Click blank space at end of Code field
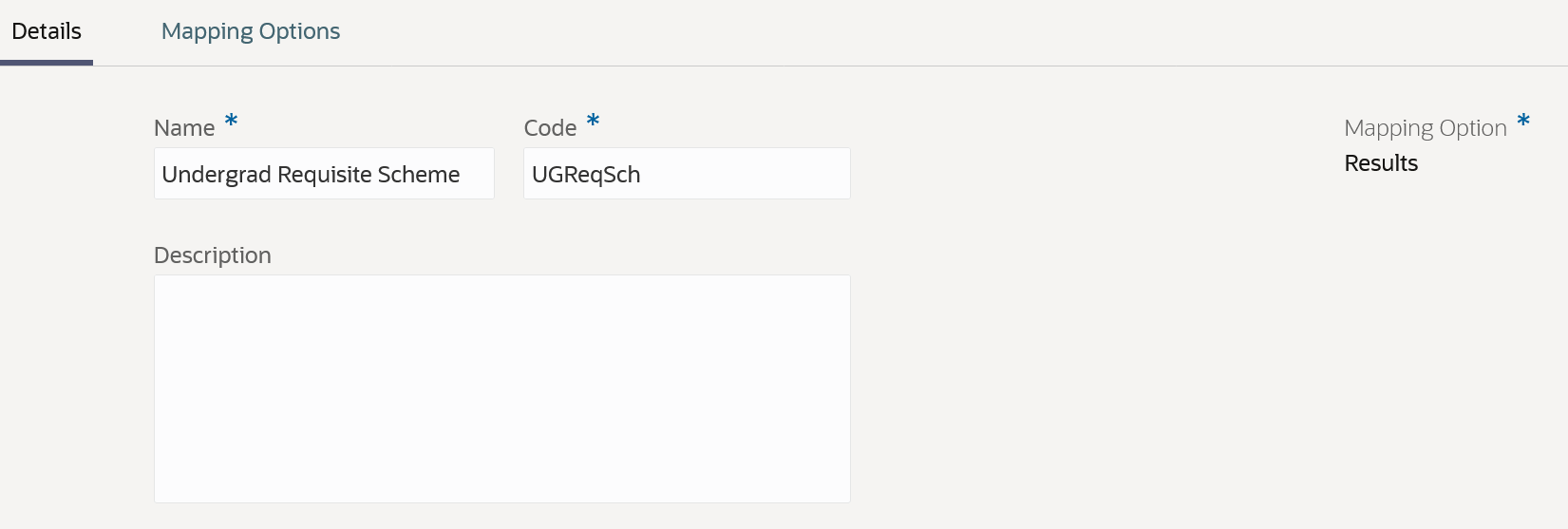The height and width of the screenshot is (529, 1568). click(760, 175)
